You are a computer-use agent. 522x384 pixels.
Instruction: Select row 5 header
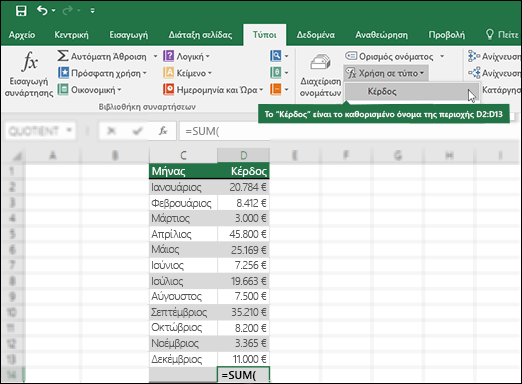pos(13,234)
